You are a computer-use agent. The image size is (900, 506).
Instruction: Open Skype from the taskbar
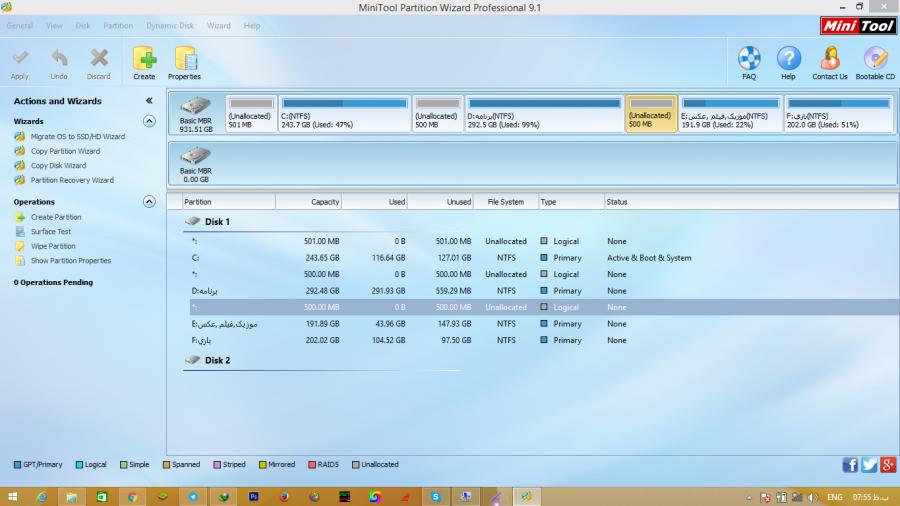point(436,497)
